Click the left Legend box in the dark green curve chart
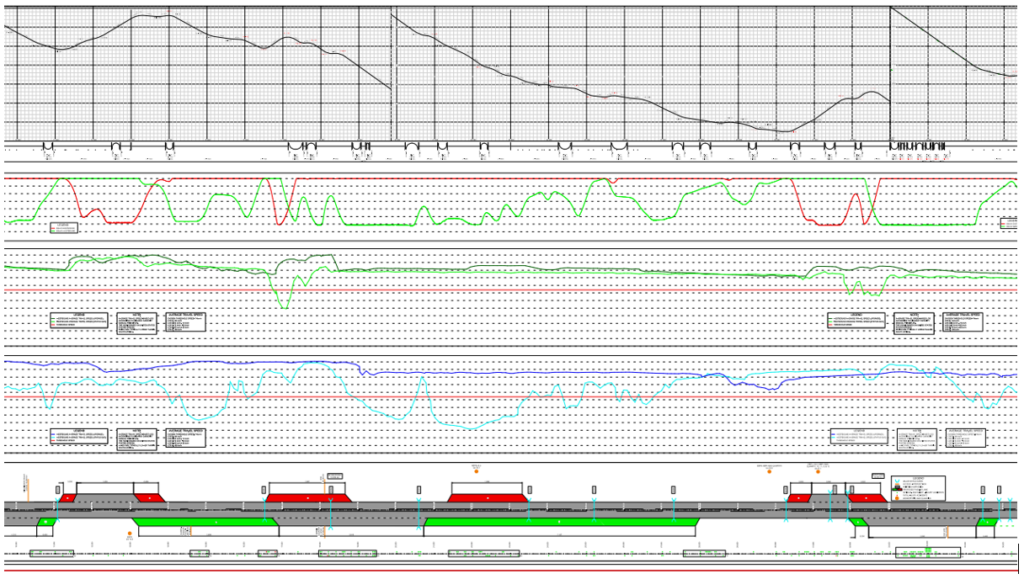This screenshot has width=1024, height=579. pyautogui.click(x=78, y=321)
